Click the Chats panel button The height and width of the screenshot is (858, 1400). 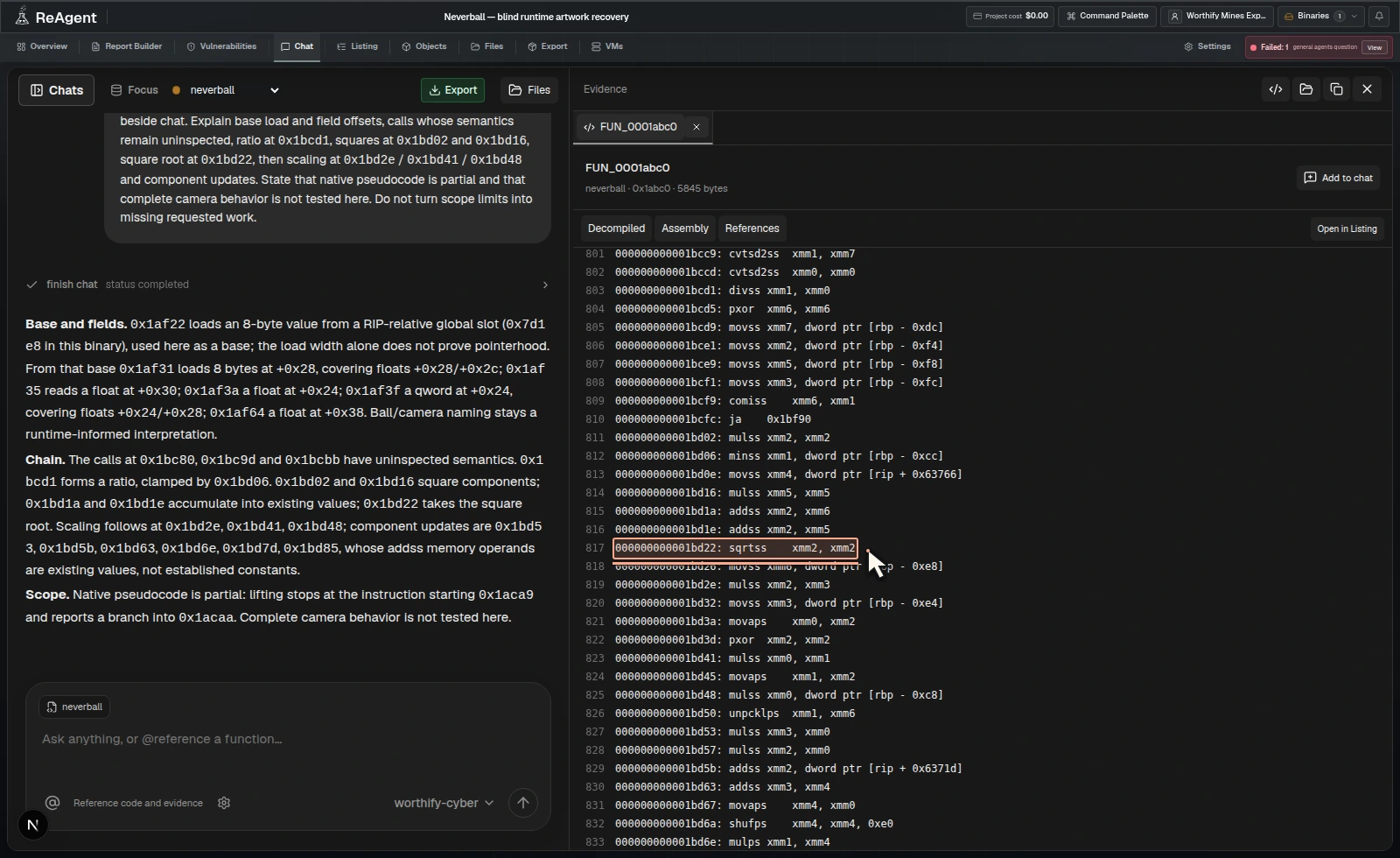click(x=56, y=90)
